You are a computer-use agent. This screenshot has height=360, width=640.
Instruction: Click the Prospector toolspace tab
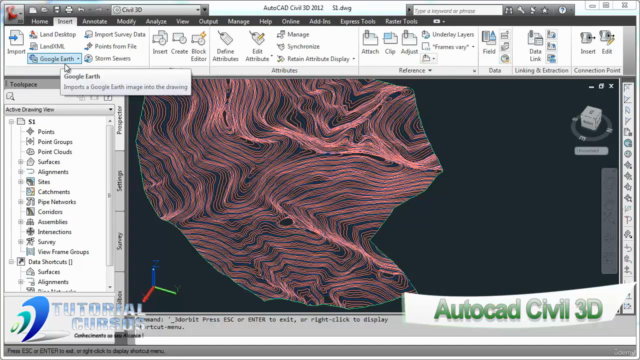[x=120, y=120]
